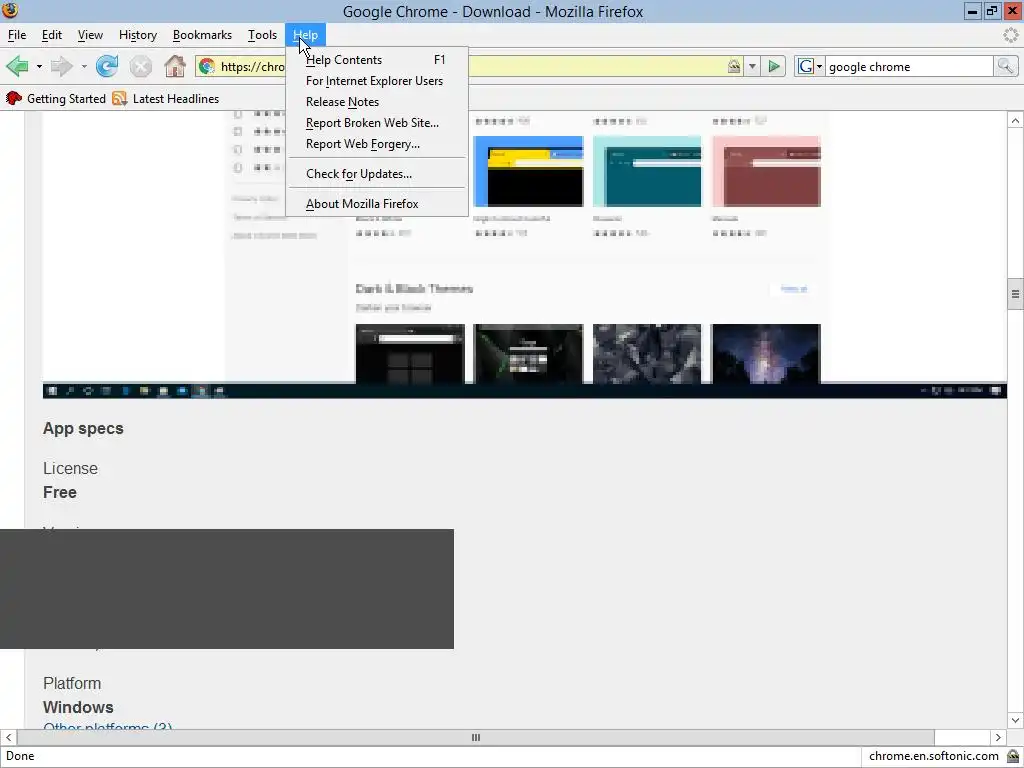The width and height of the screenshot is (1024, 768).
Task: Click the horizontal scrollbar thumb
Action: tap(475, 737)
